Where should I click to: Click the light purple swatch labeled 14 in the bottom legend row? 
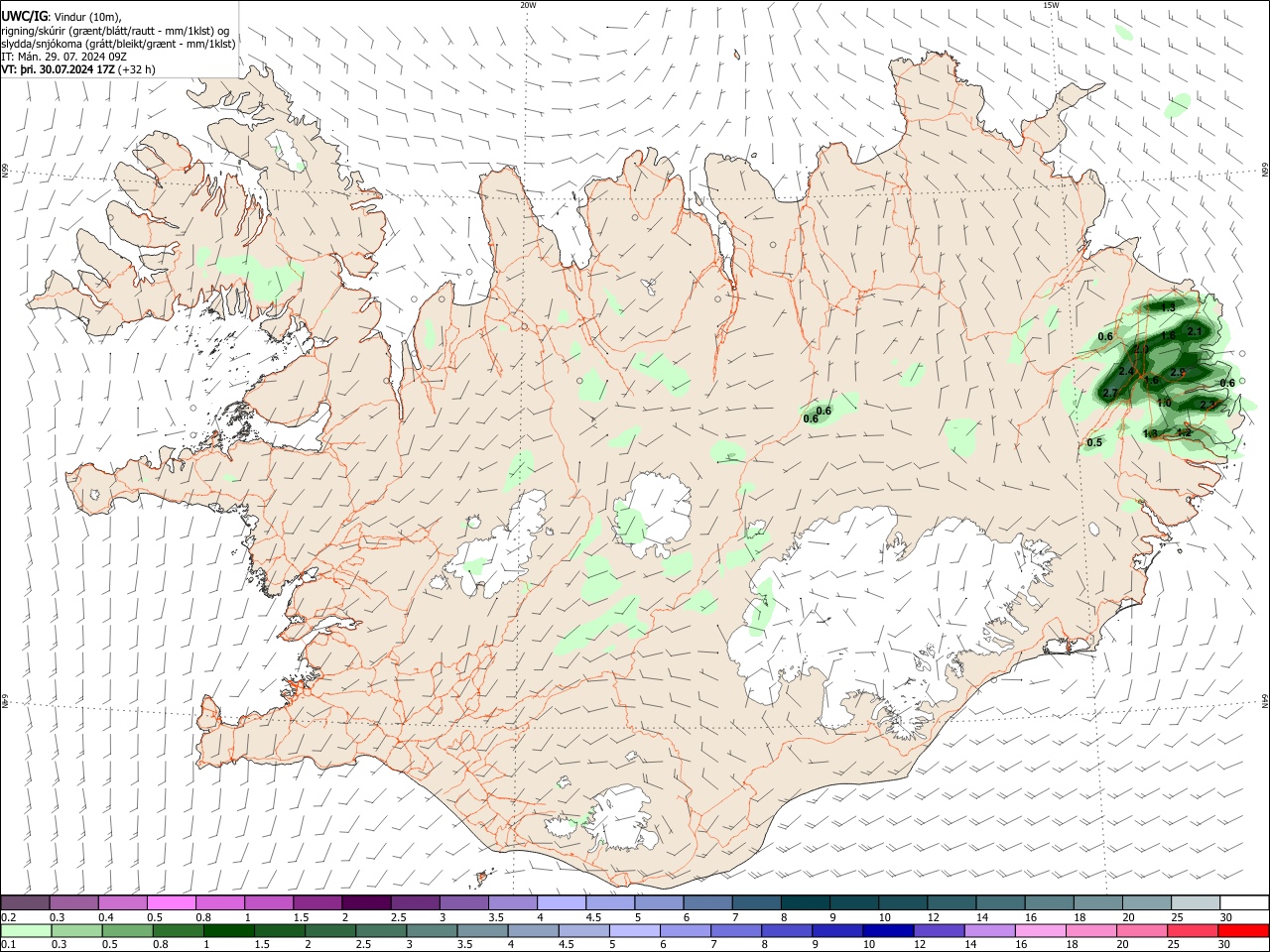(990, 931)
